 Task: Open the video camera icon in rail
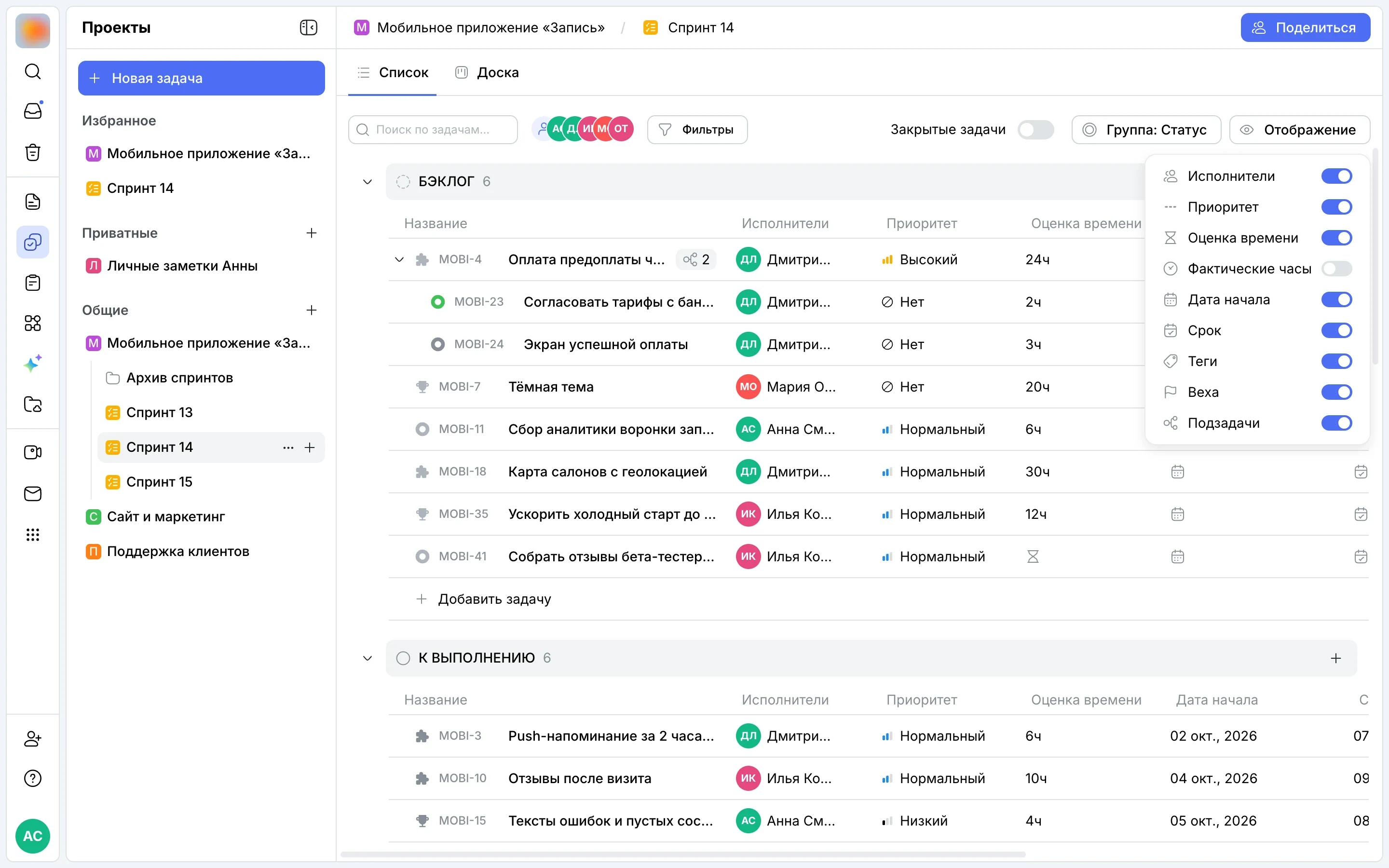tap(33, 452)
